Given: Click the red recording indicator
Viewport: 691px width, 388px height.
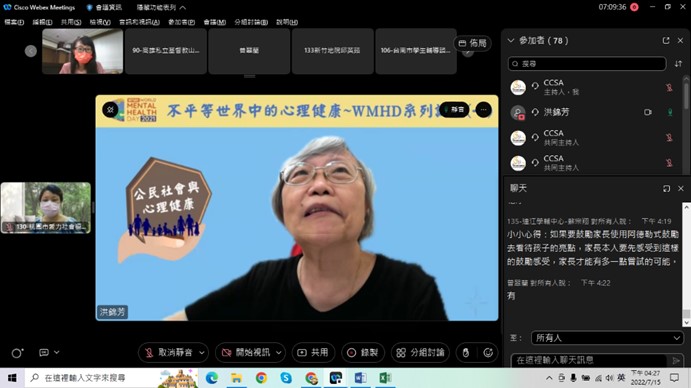Looking at the screenshot, I should [634, 7].
